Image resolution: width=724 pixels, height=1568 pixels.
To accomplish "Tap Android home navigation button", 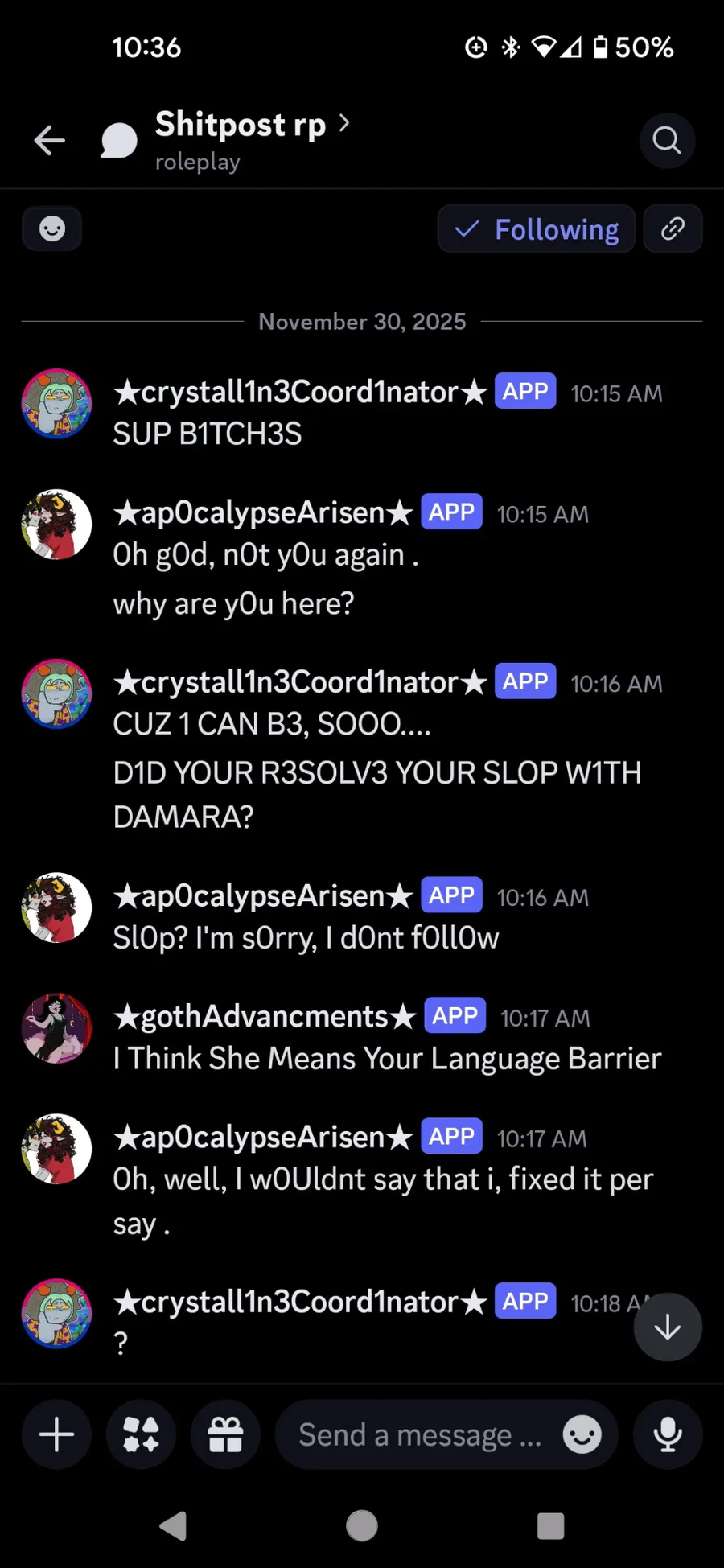I will pos(362,1525).
